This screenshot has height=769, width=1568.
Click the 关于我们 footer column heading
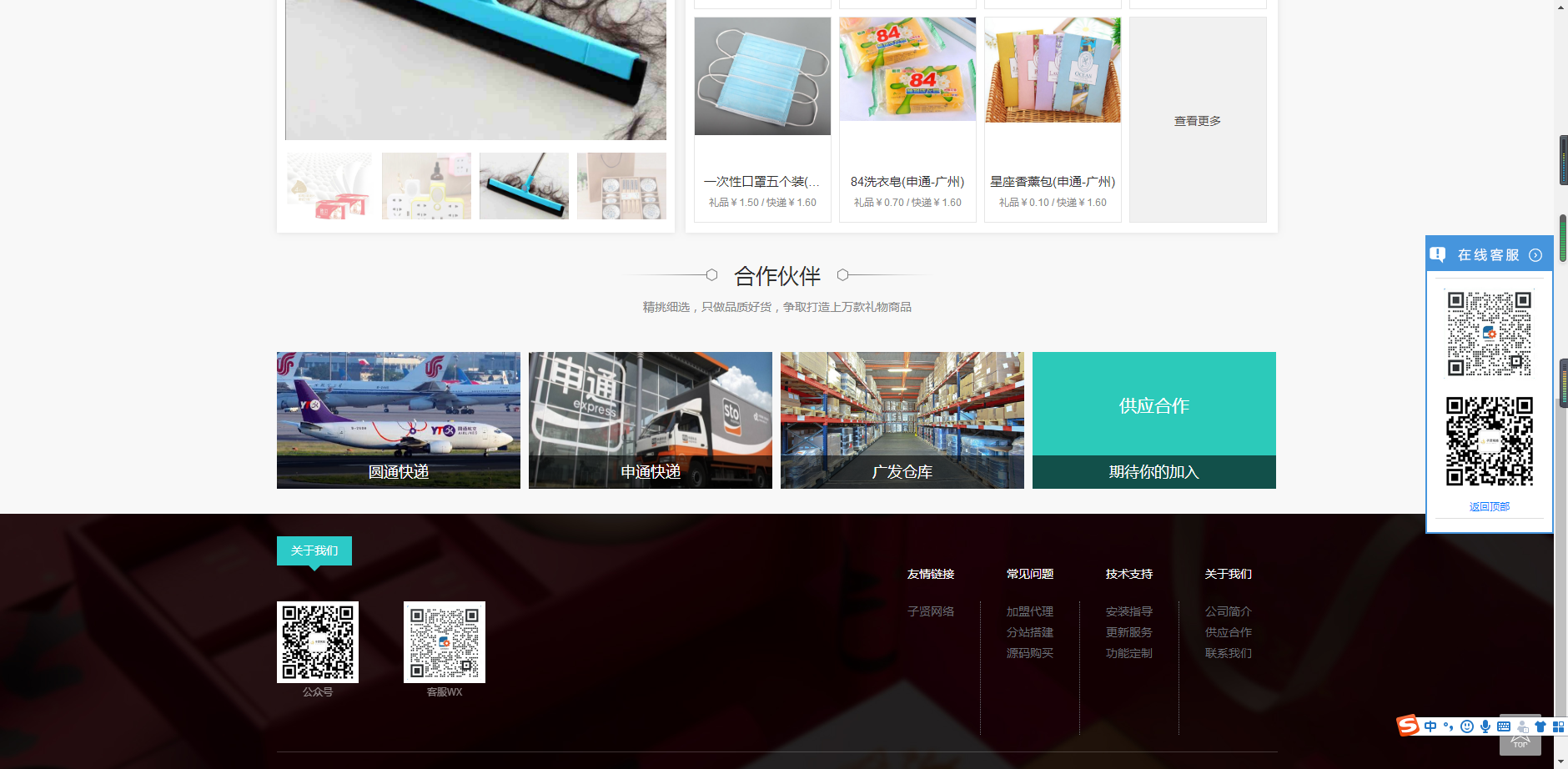(1229, 574)
